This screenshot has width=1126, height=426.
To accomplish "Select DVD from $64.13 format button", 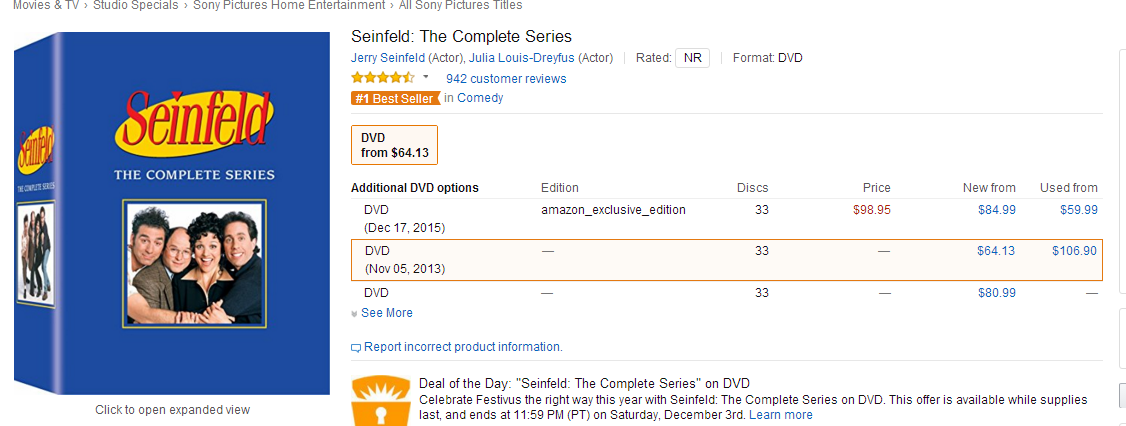I will pos(394,145).
